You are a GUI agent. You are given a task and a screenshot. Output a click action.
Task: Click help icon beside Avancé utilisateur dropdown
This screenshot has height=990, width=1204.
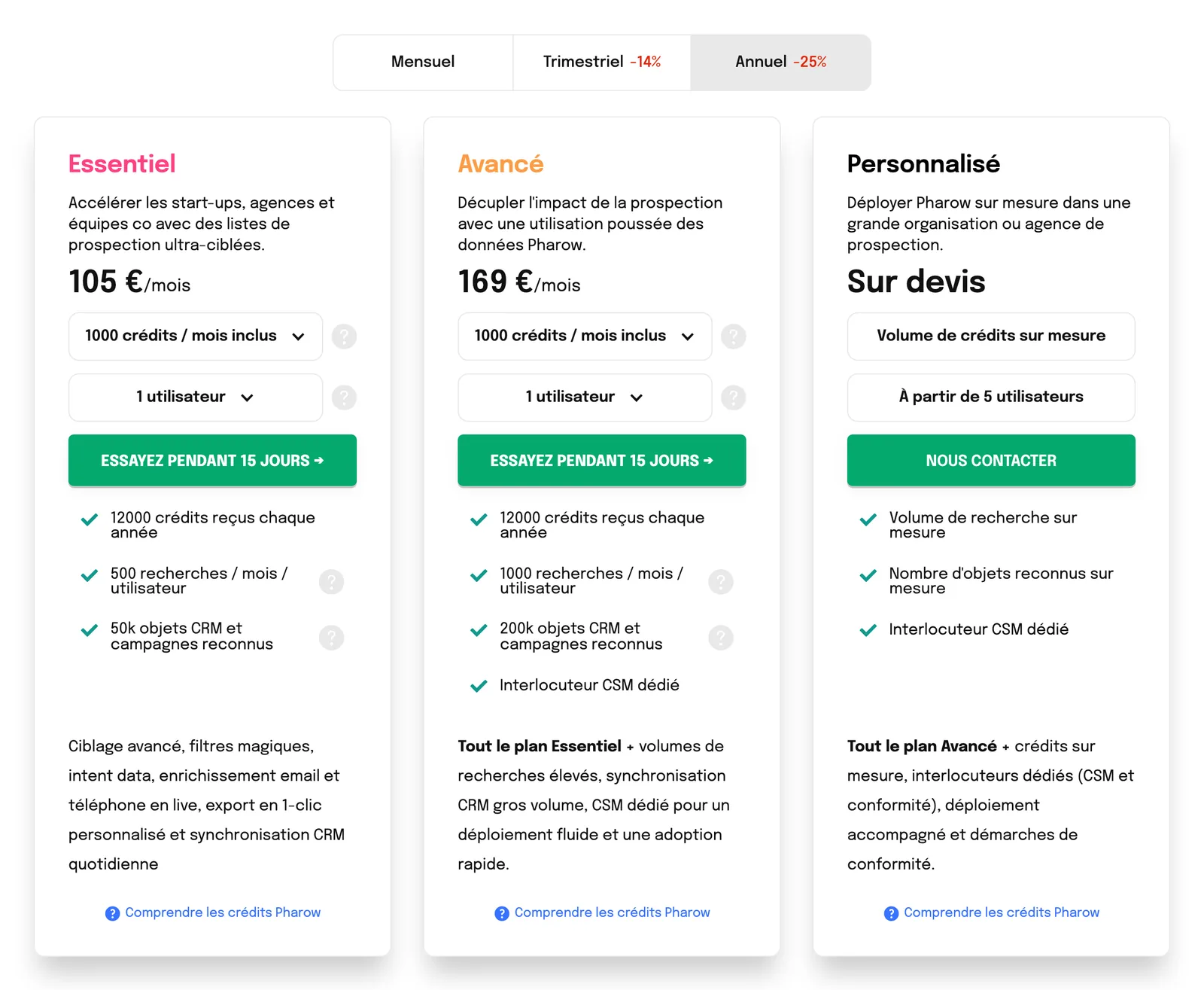tap(734, 398)
